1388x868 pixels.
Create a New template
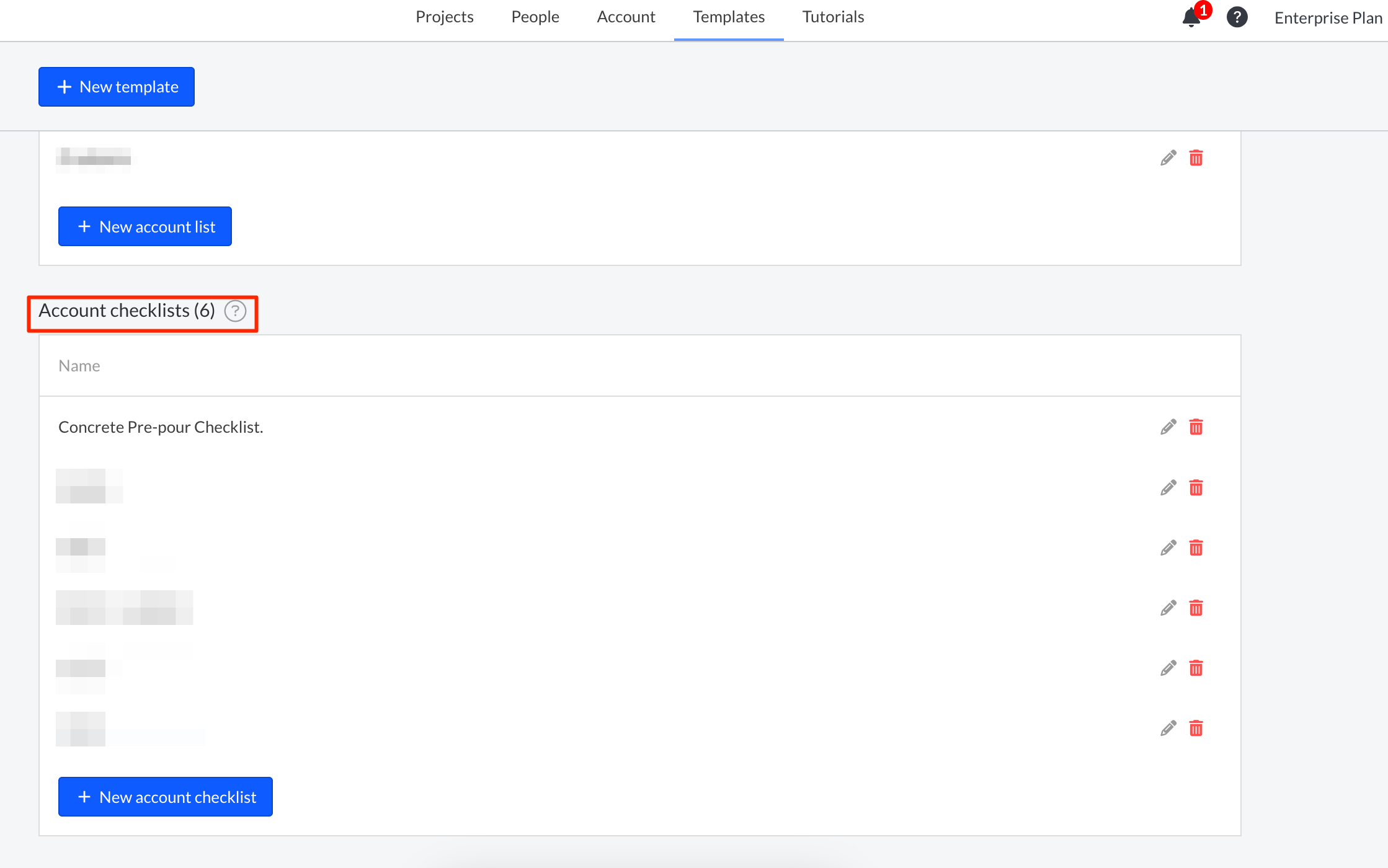click(x=116, y=86)
